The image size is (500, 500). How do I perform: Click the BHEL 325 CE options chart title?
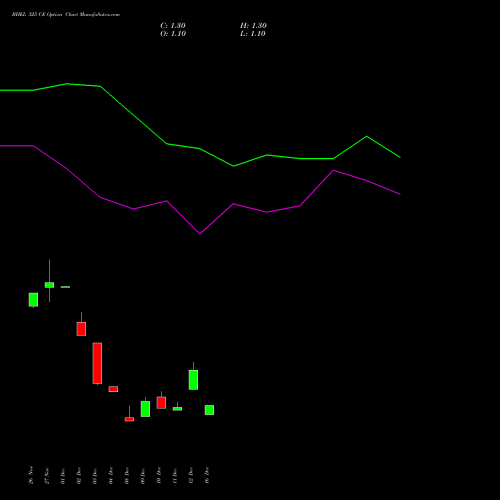(x=66, y=15)
